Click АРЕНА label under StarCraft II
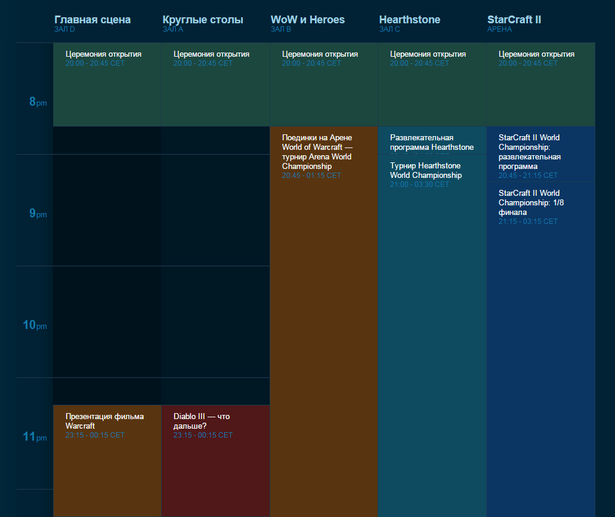This screenshot has height=517, width=615. (x=499, y=29)
